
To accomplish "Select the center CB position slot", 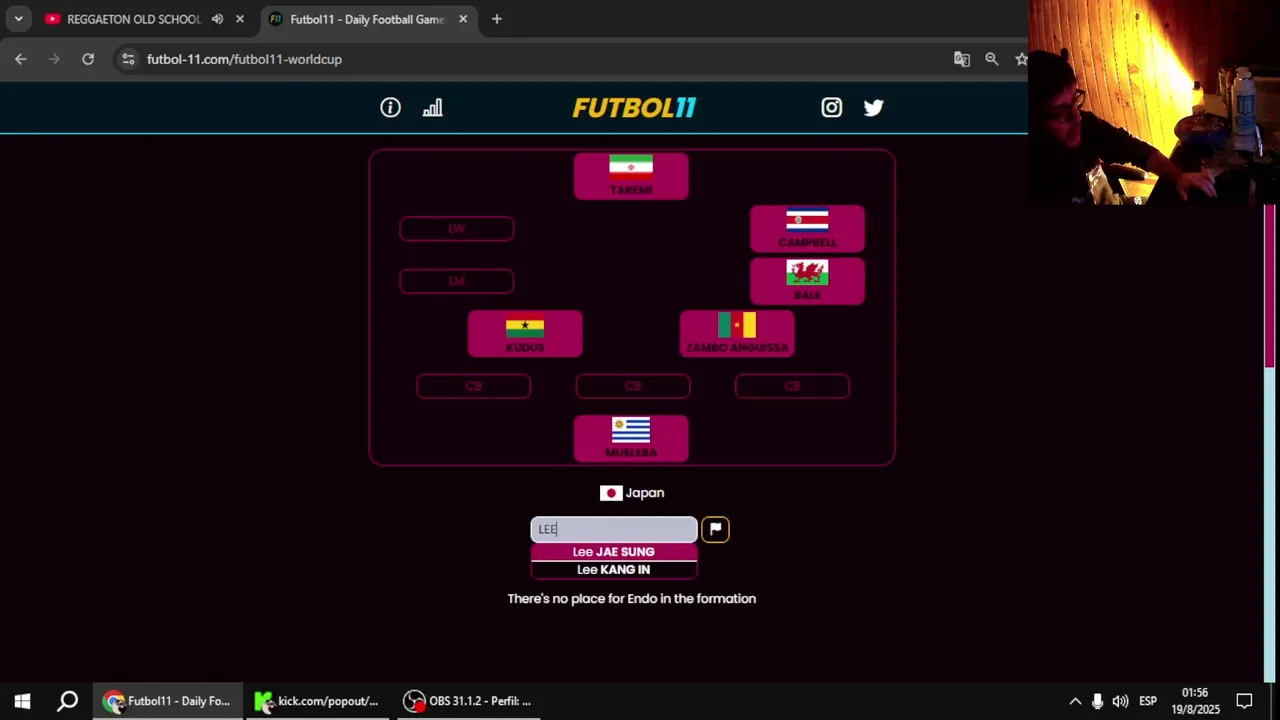I will (x=632, y=386).
